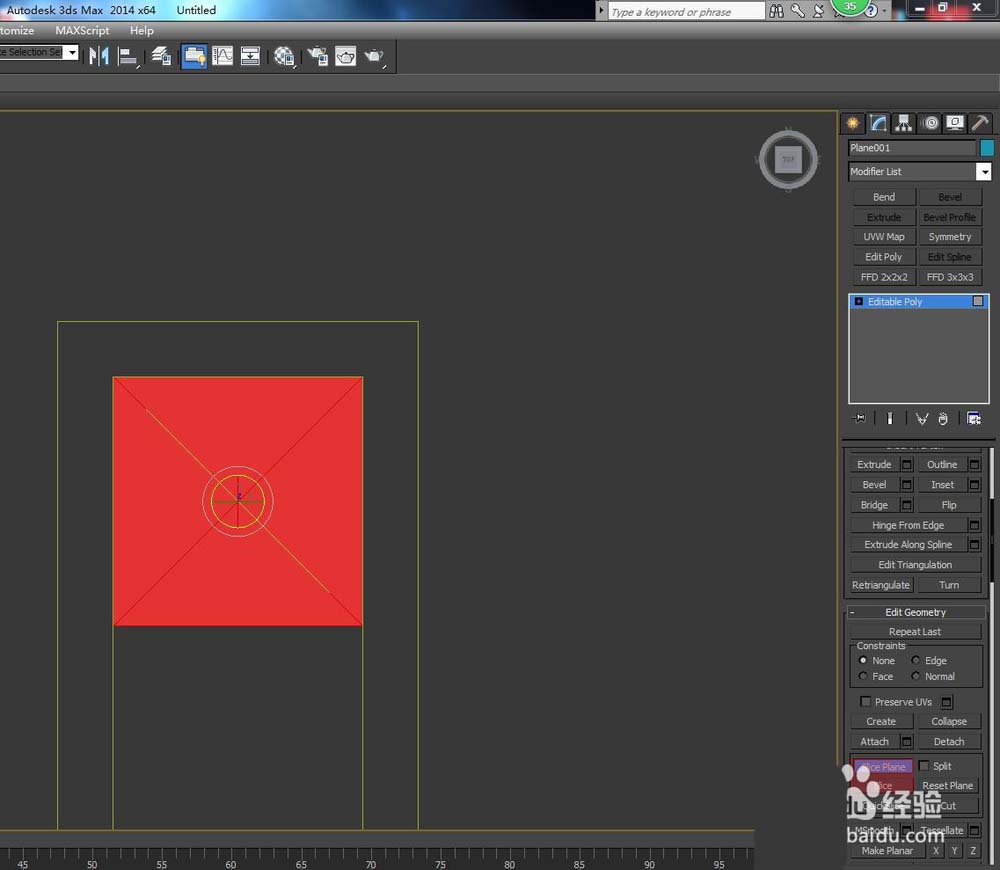Switch to the Hierarchy panel tab
Viewport: 1000px width, 870px height.
pyautogui.click(x=904, y=123)
